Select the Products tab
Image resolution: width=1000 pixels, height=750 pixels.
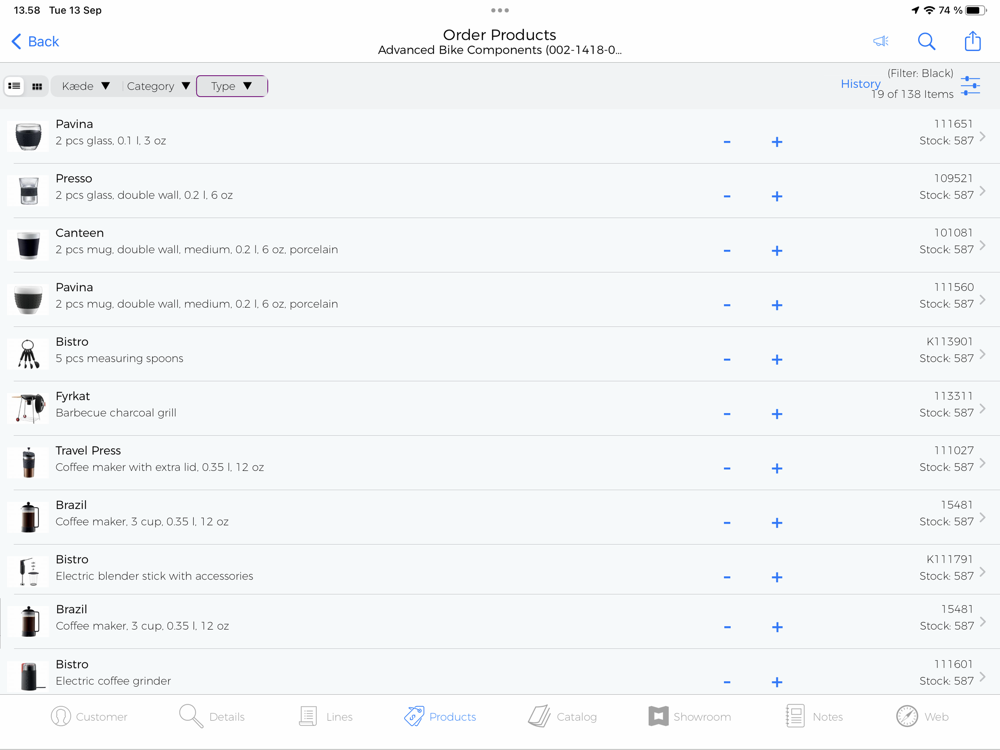[x=440, y=716]
